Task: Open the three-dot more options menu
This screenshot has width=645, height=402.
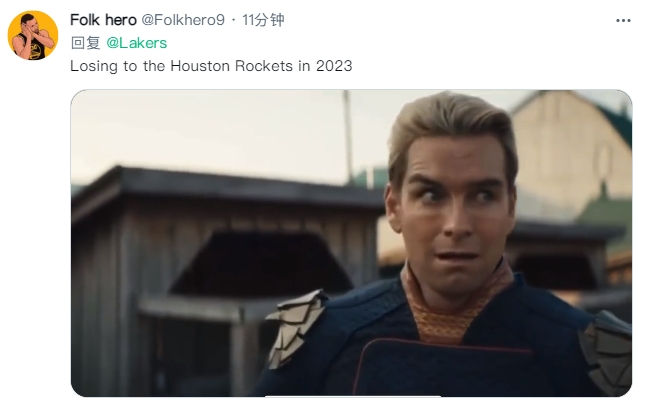Action: (623, 21)
